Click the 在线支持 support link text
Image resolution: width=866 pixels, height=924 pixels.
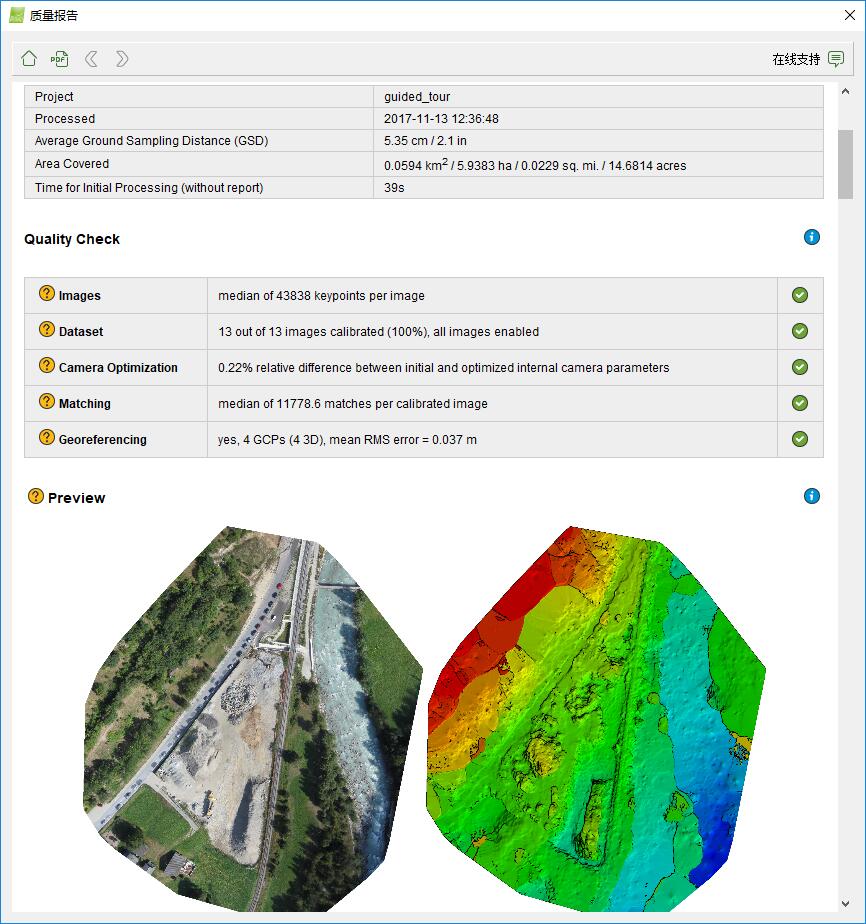pyautogui.click(x=795, y=59)
